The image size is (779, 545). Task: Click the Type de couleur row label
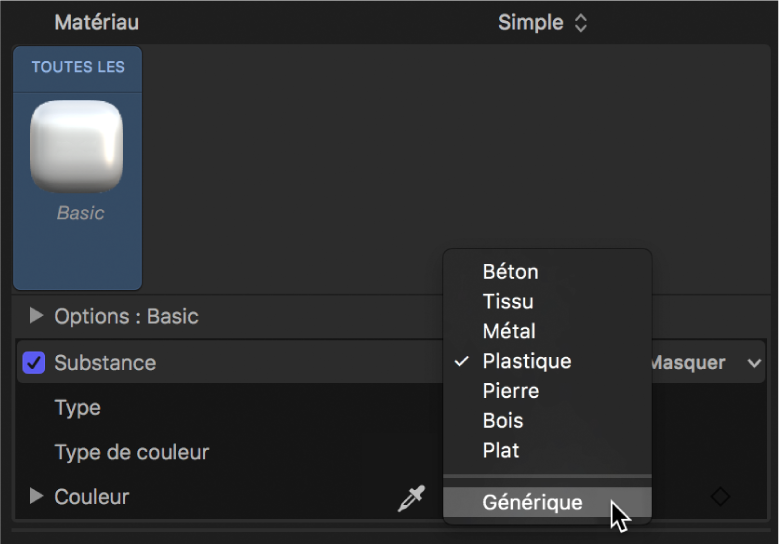[x=132, y=452]
